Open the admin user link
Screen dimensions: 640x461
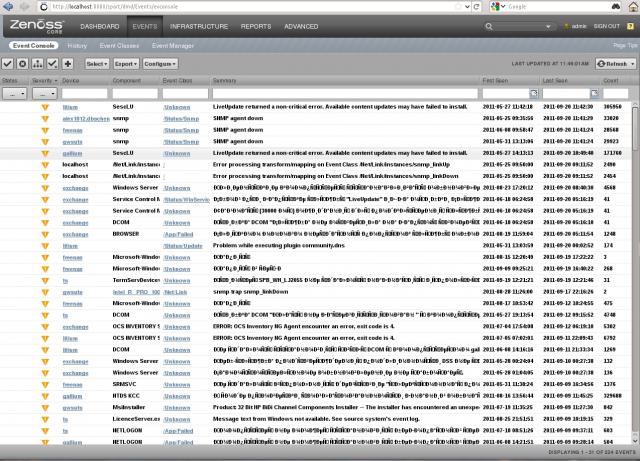[579, 26]
